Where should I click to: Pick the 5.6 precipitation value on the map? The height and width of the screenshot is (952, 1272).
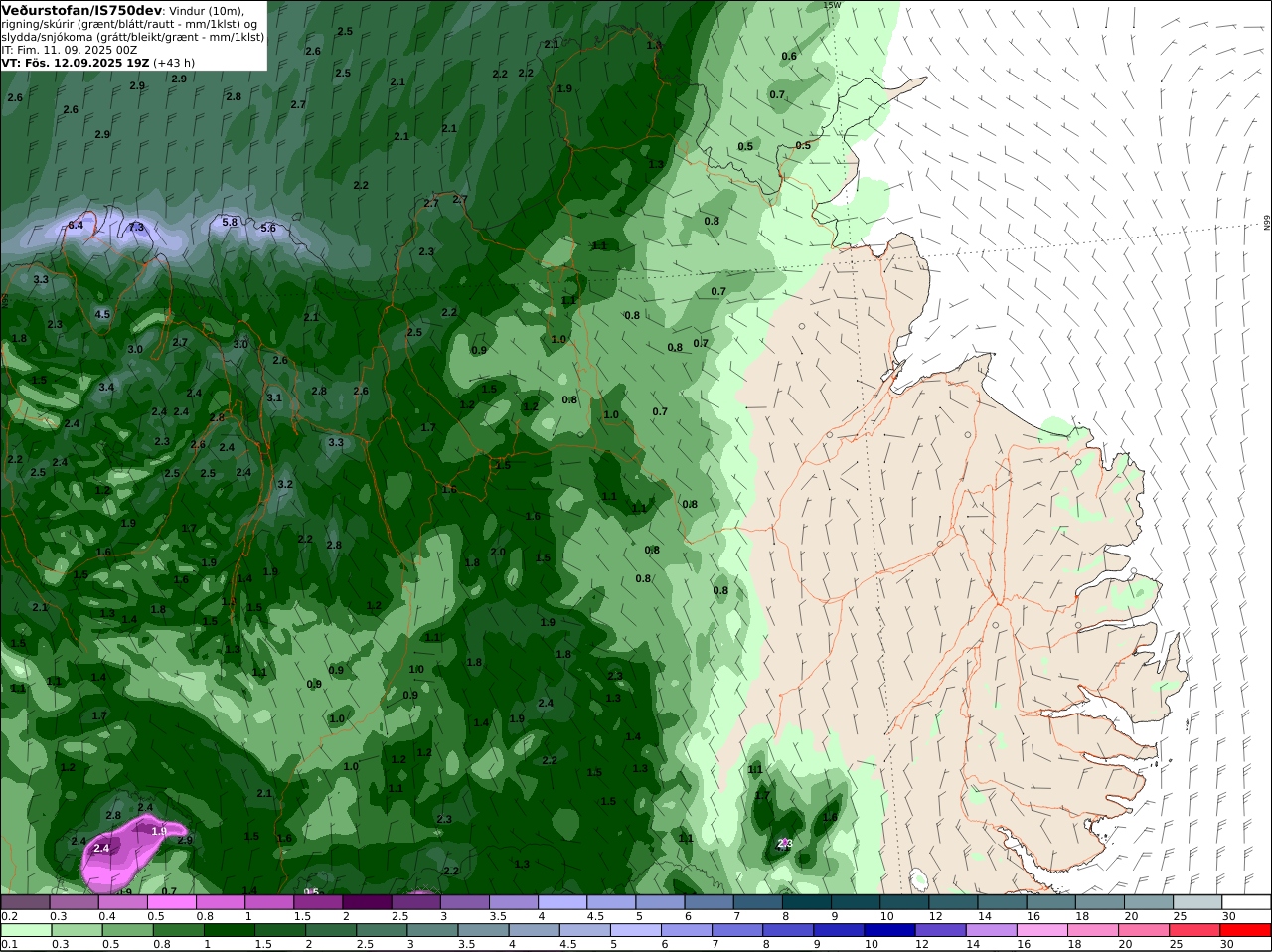tap(268, 229)
